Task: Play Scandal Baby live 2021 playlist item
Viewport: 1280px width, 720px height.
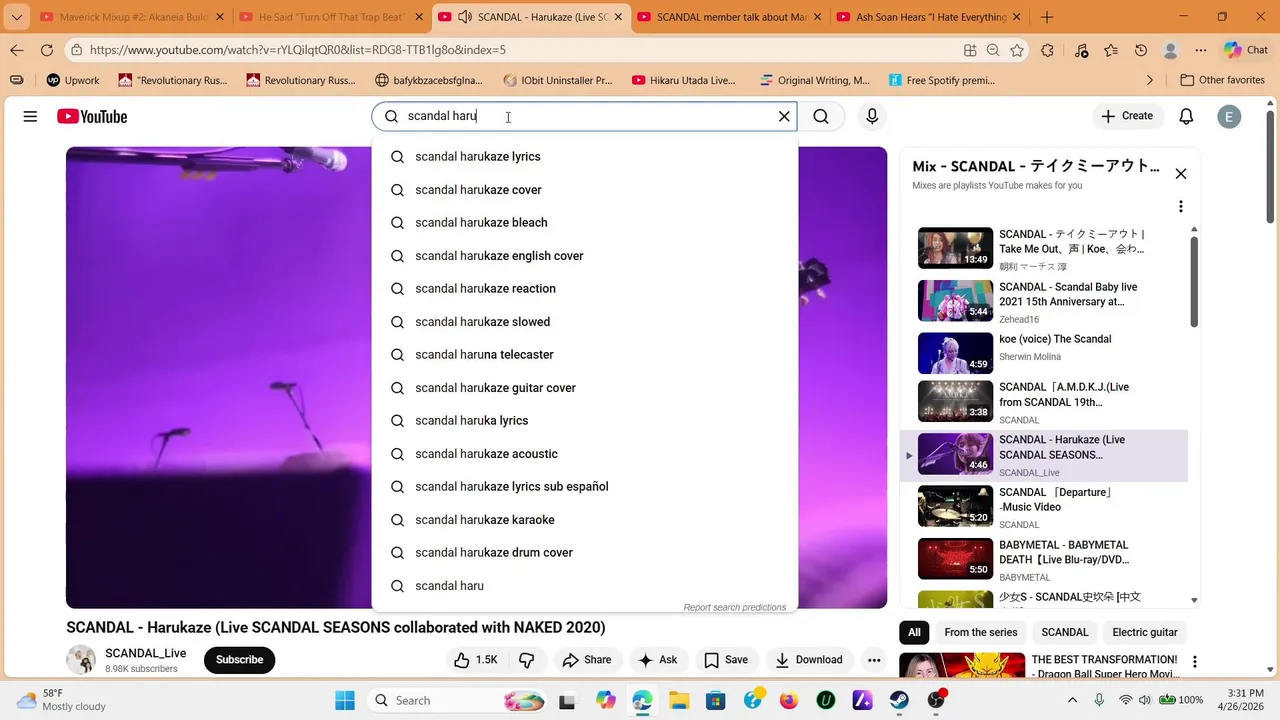Action: (1043, 301)
